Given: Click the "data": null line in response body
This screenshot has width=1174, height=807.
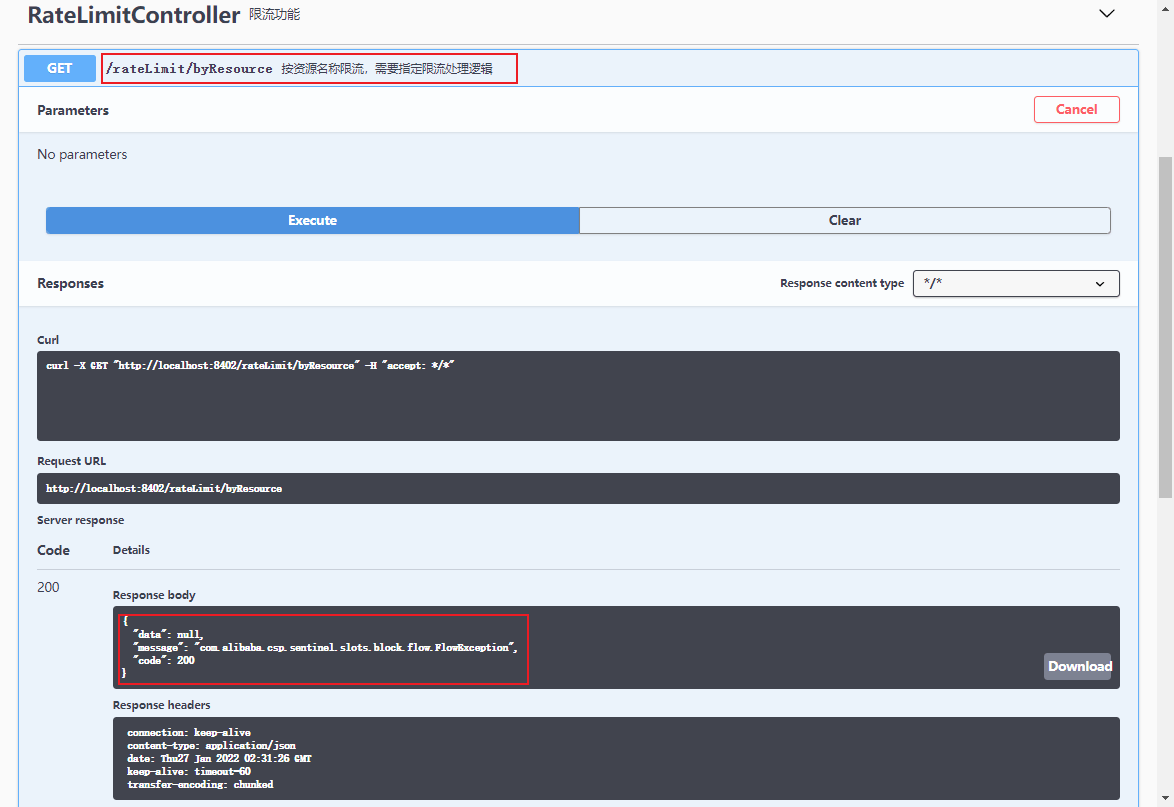Looking at the screenshot, I should (x=167, y=634).
